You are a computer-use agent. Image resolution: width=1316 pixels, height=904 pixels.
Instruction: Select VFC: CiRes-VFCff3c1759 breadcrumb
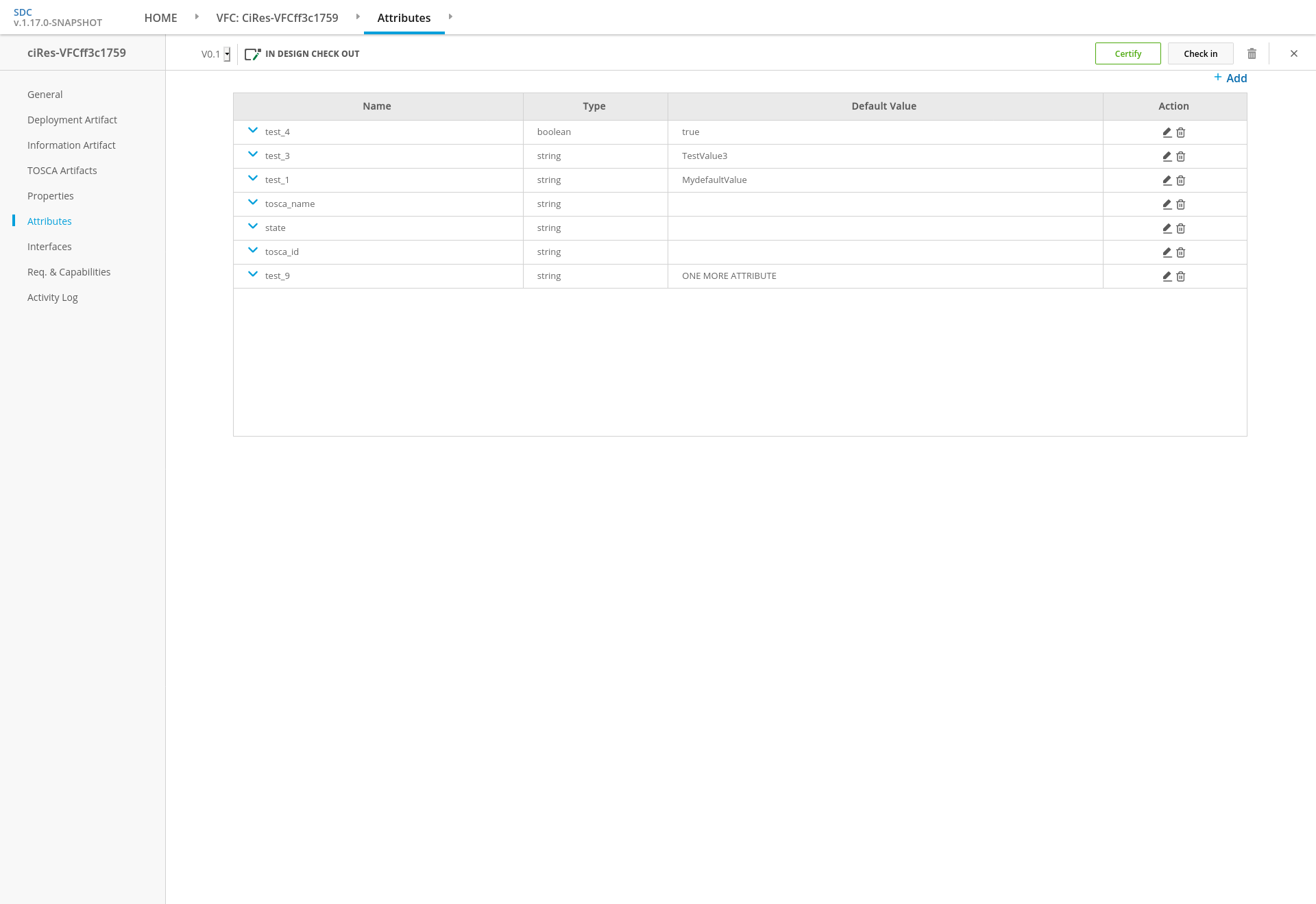[277, 18]
